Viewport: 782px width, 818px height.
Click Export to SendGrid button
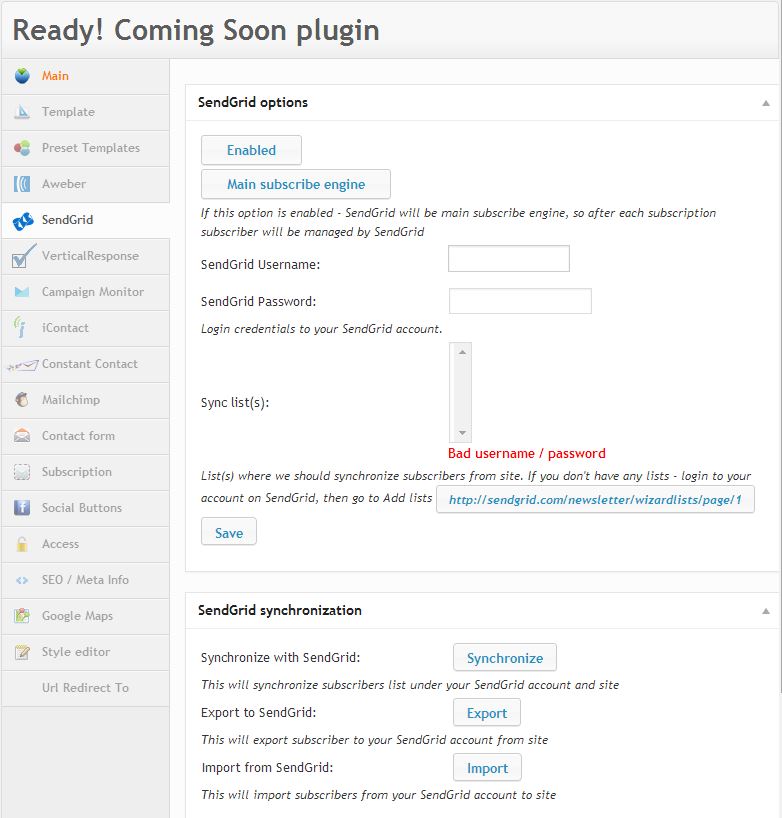(487, 712)
